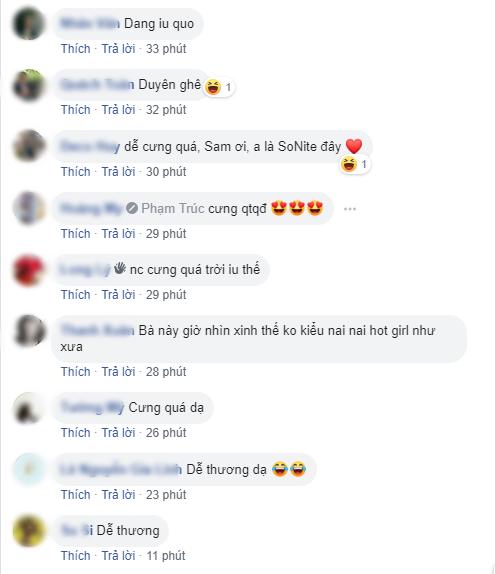
Task: Like the last Dễ thương comment from 11 phút
Action: click(x=75, y=556)
